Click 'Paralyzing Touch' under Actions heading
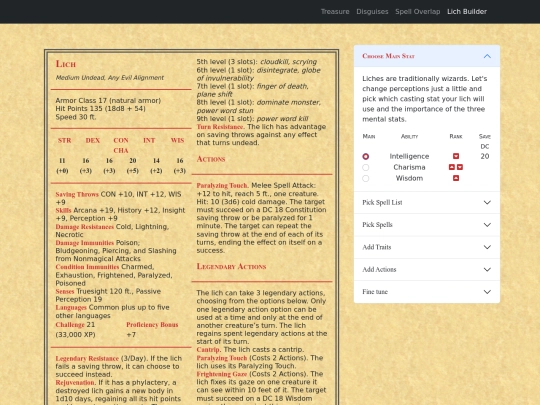This screenshot has height=405, width=540. click(222, 186)
